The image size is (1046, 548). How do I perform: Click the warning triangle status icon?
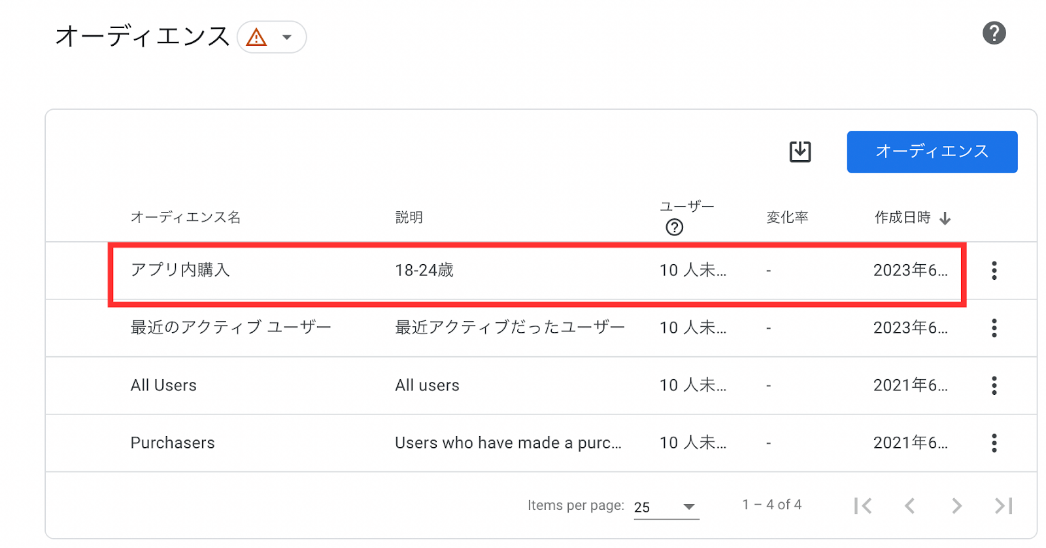pyautogui.click(x=256, y=37)
